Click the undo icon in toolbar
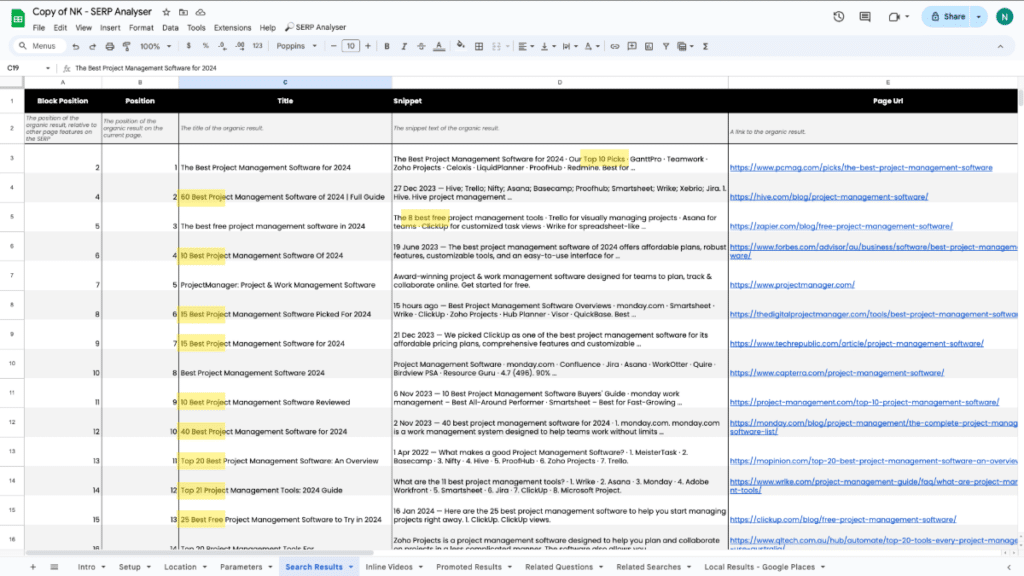Viewport: 1024px width, 576px height. 76,46
